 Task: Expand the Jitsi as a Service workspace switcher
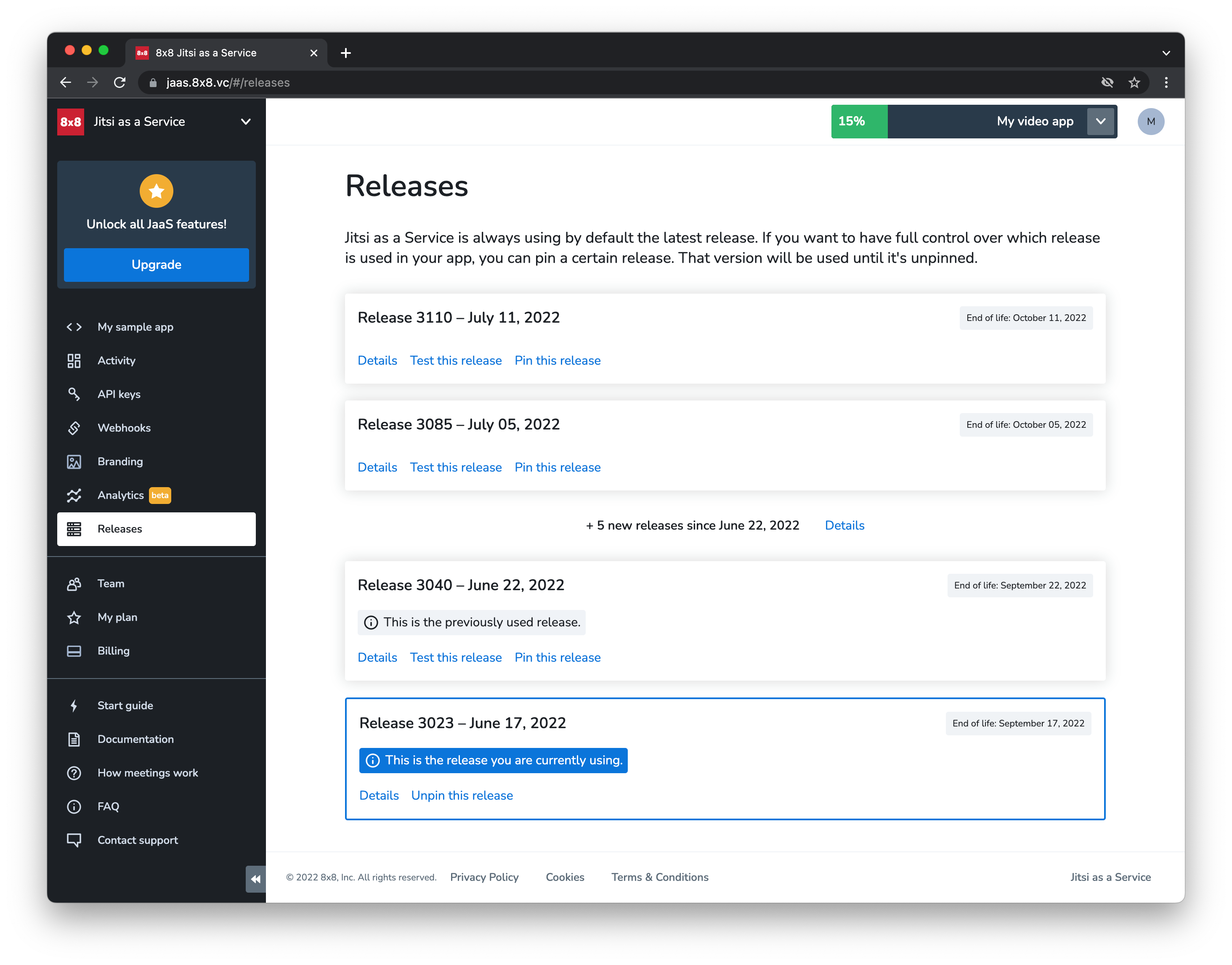tap(245, 122)
